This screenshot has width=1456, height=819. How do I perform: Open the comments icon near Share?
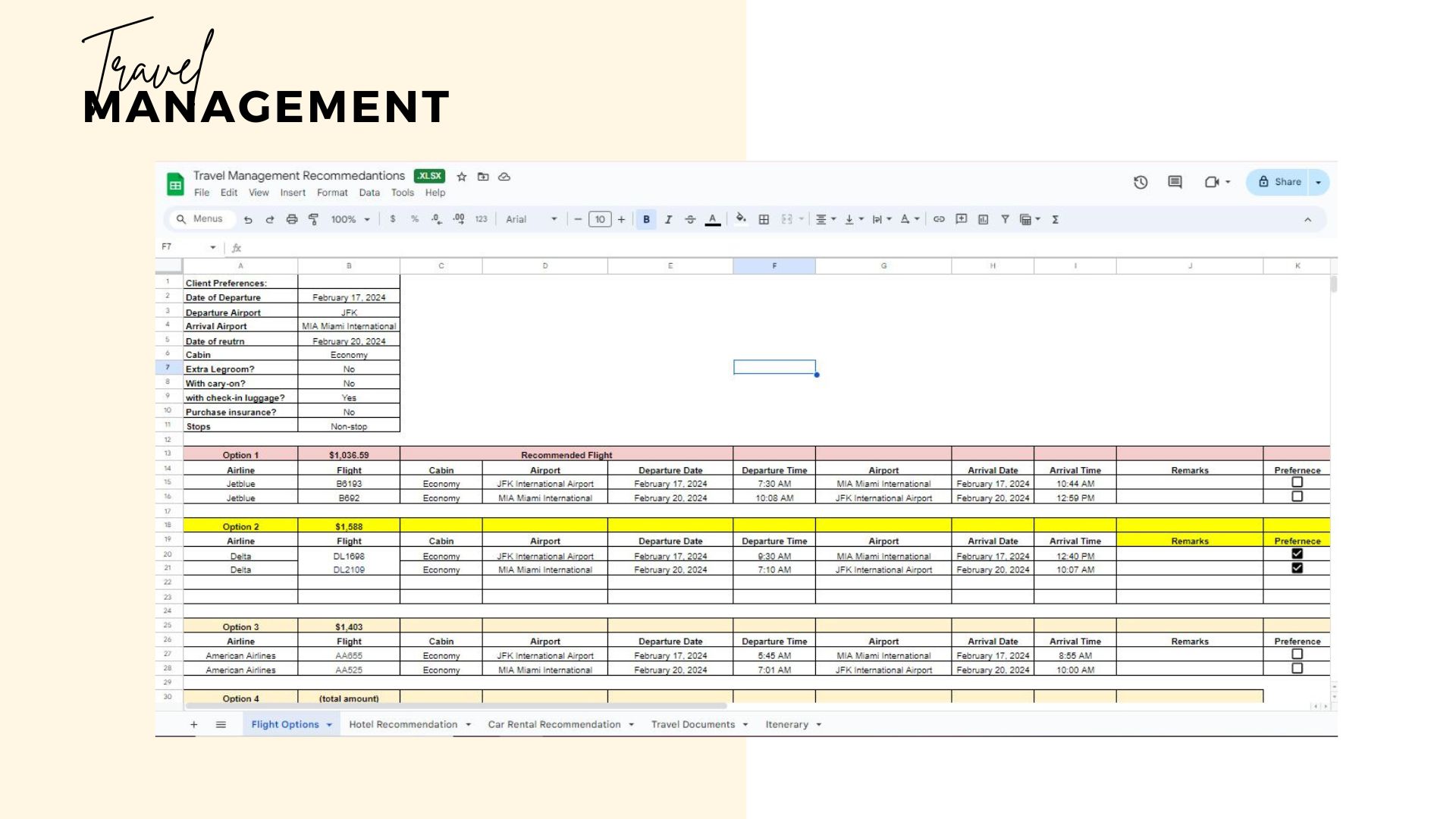click(x=1175, y=182)
